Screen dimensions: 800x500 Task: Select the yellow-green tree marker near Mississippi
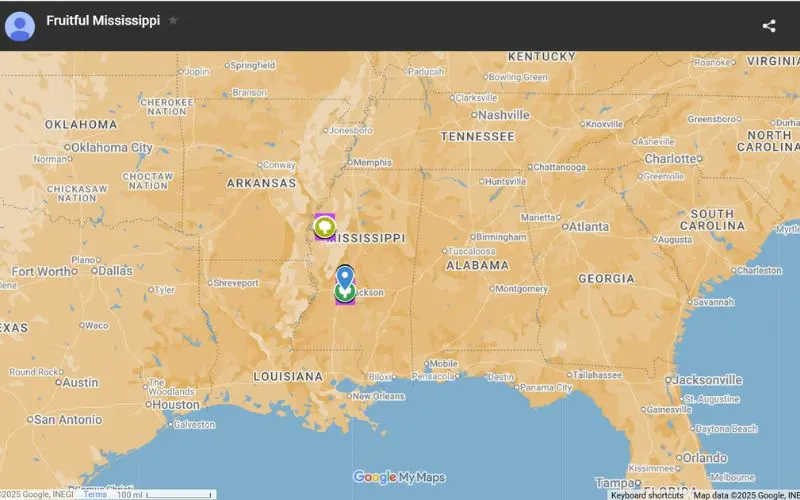coord(324,227)
